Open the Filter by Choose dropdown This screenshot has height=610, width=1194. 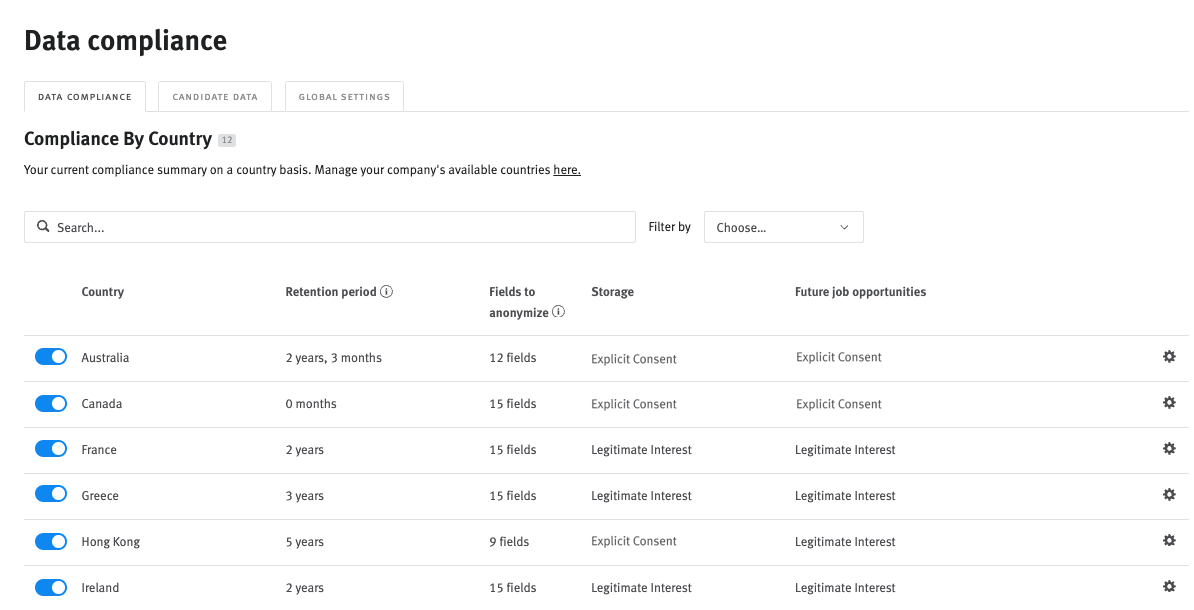point(783,226)
